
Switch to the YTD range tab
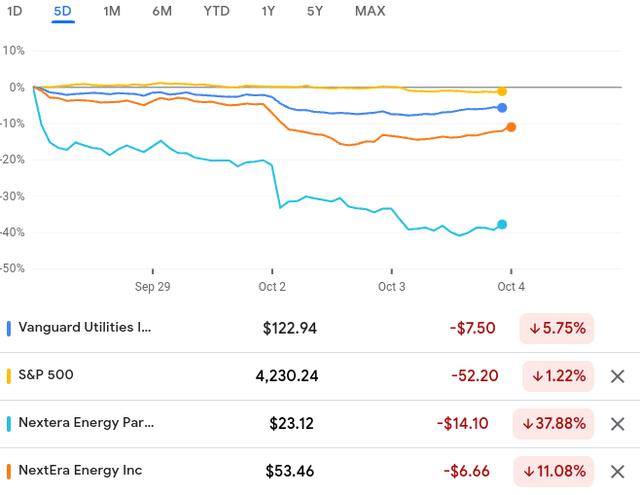coord(214,11)
